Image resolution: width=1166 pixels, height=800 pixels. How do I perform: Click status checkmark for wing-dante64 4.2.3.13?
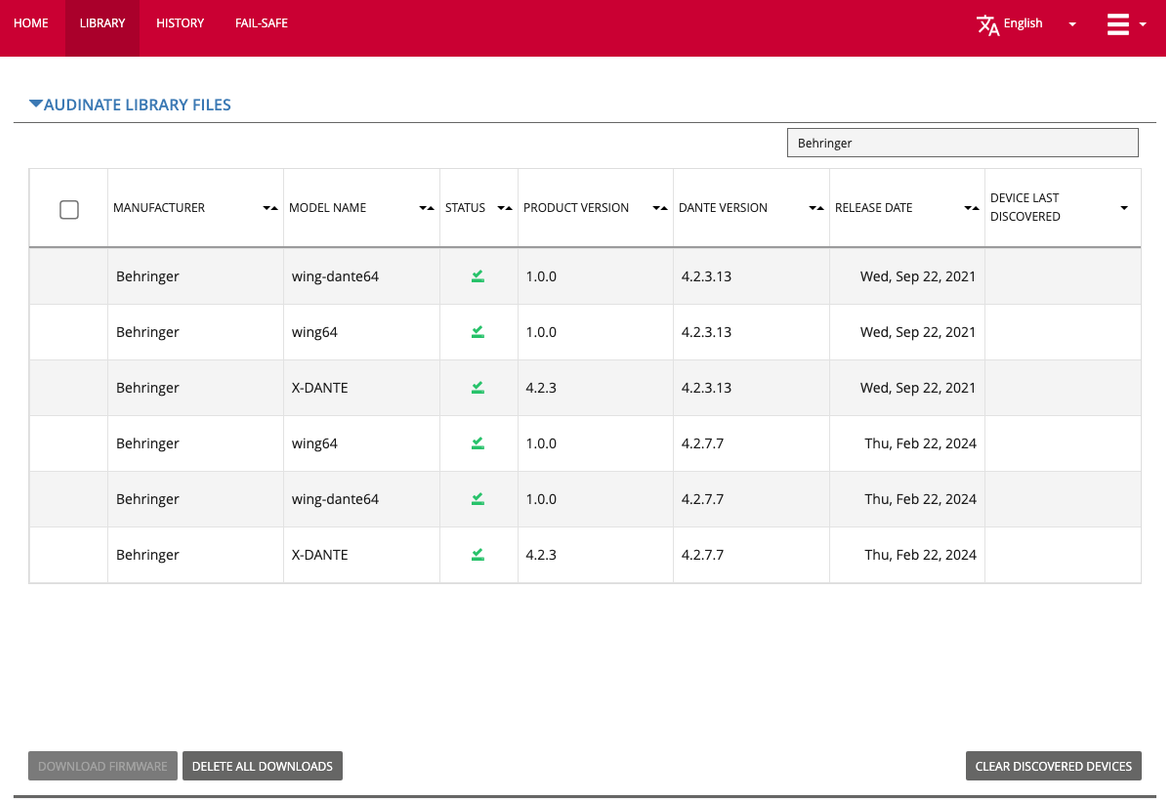(x=478, y=276)
